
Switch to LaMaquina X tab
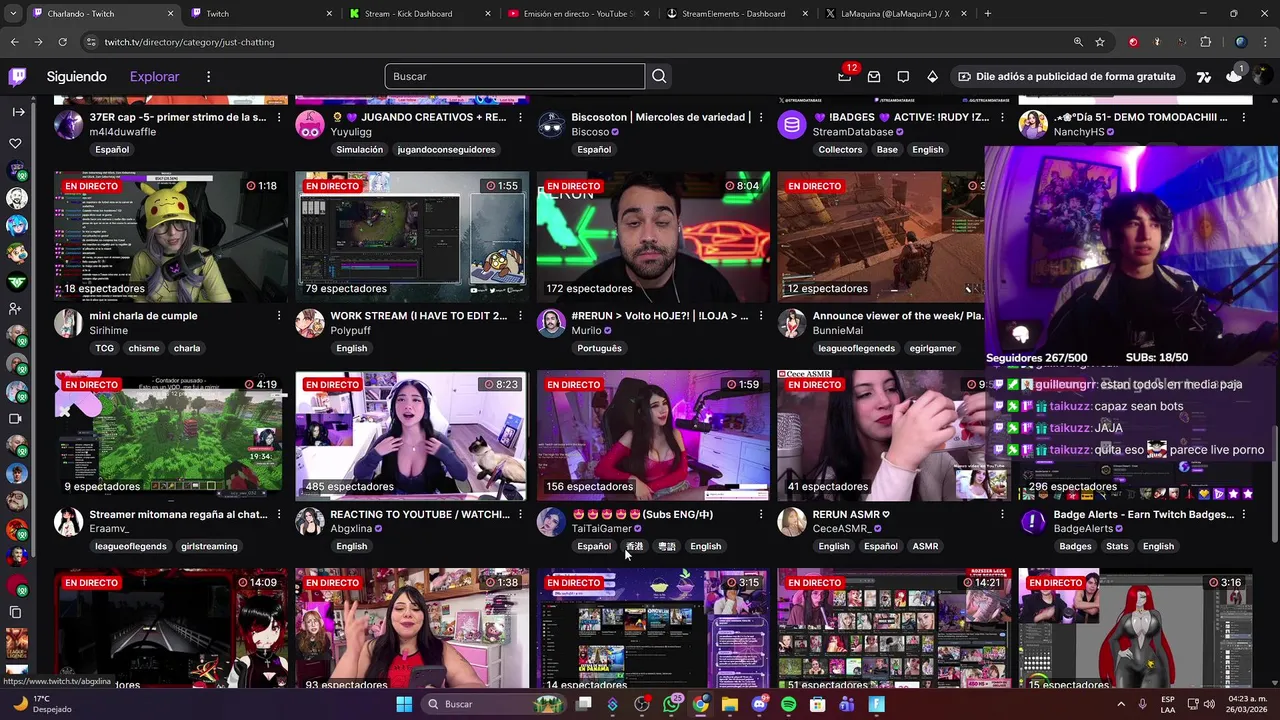[897, 14]
